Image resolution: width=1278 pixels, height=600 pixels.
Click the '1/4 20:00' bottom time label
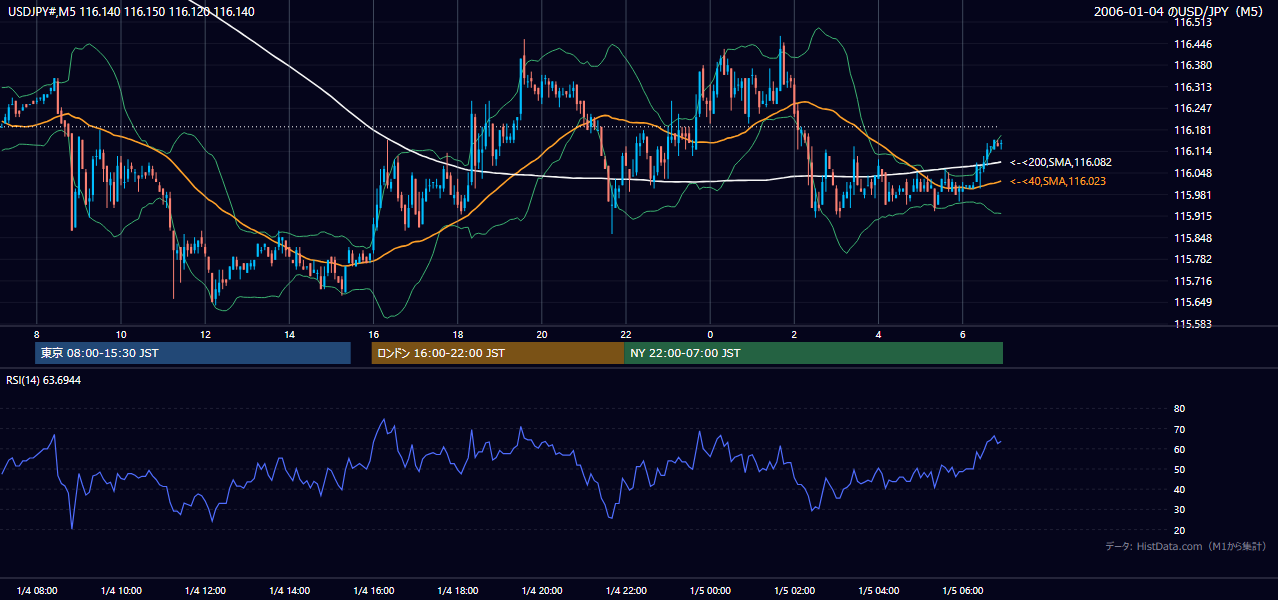(x=541, y=590)
